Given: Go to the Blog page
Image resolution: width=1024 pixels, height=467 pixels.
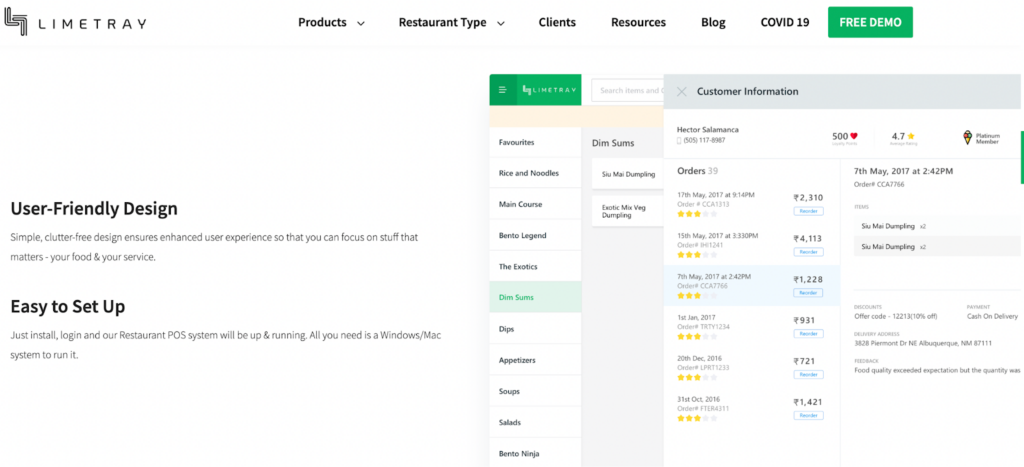Looking at the screenshot, I should (x=713, y=22).
